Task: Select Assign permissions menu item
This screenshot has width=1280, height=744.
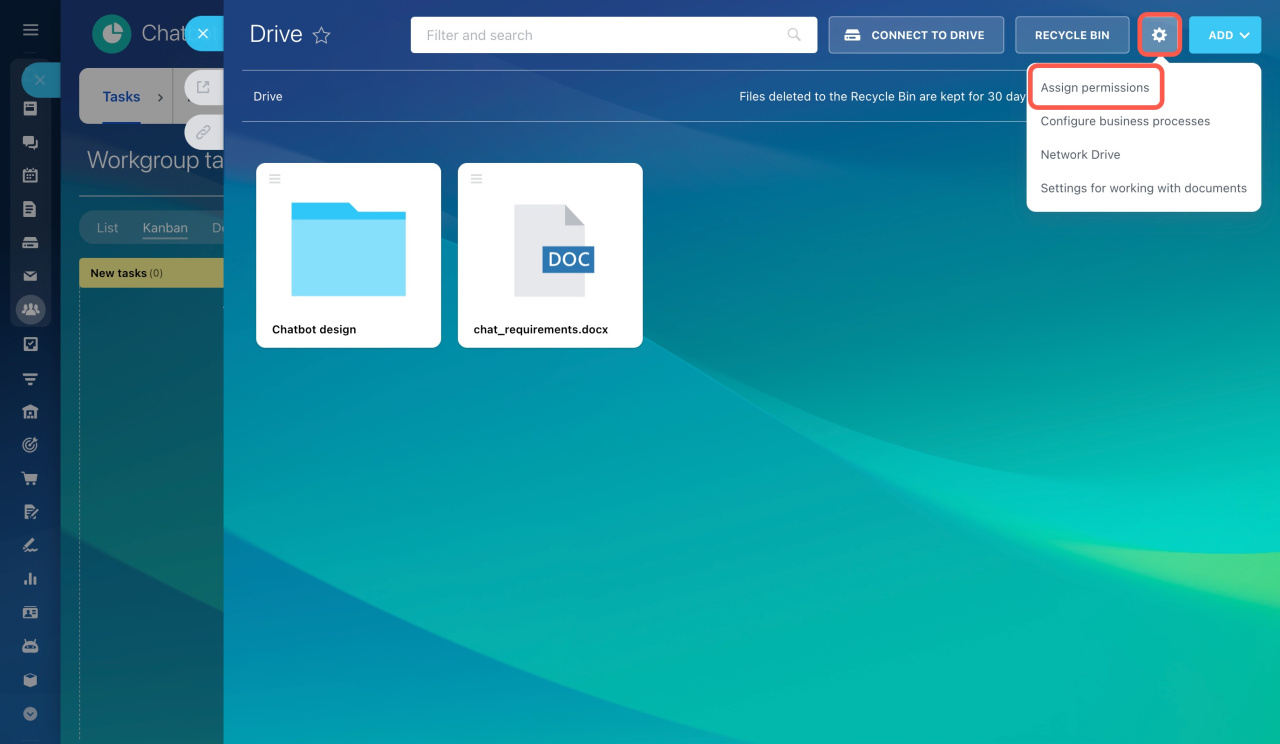Action: pyautogui.click(x=1094, y=88)
